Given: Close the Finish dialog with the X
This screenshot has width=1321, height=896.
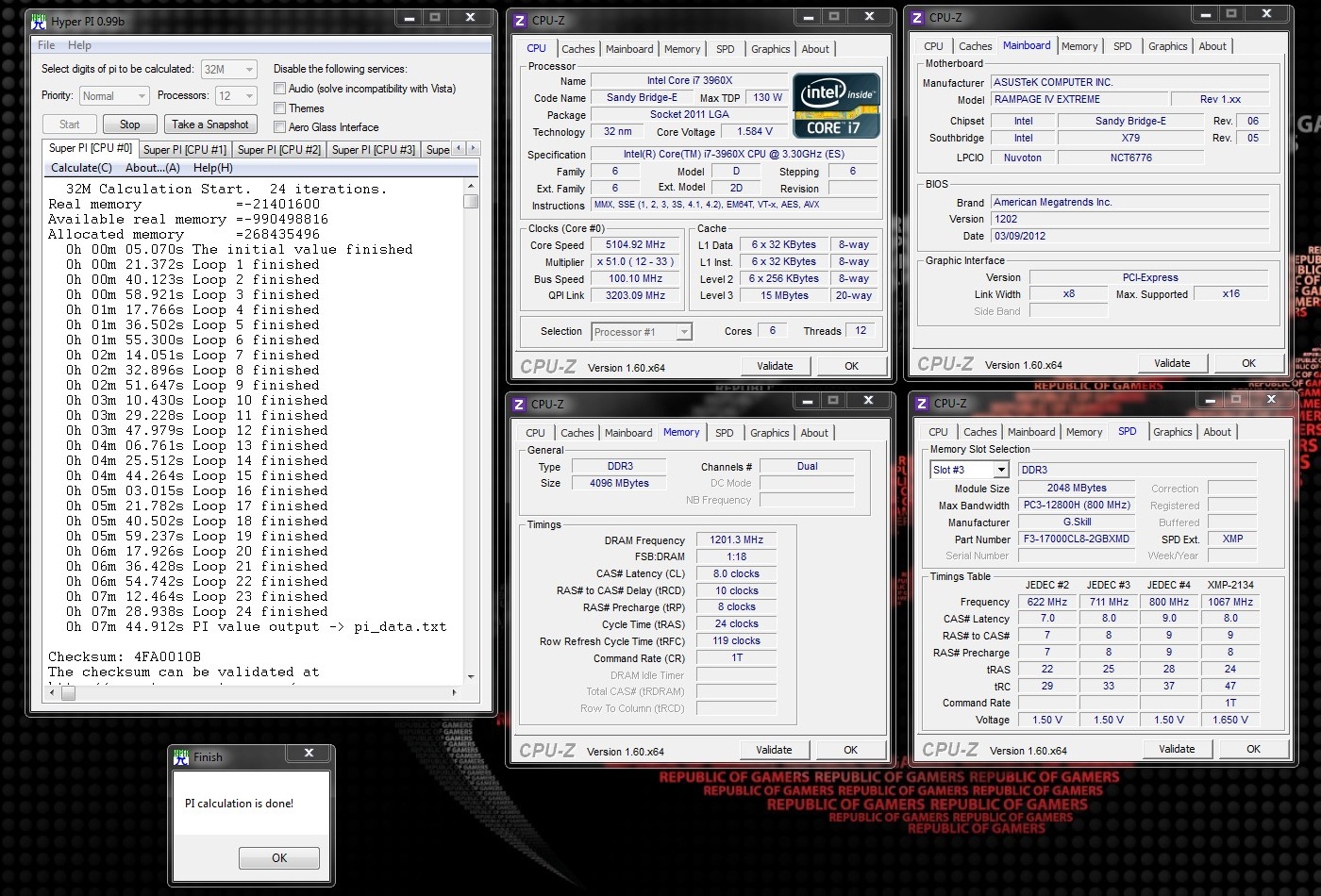Looking at the screenshot, I should [309, 753].
